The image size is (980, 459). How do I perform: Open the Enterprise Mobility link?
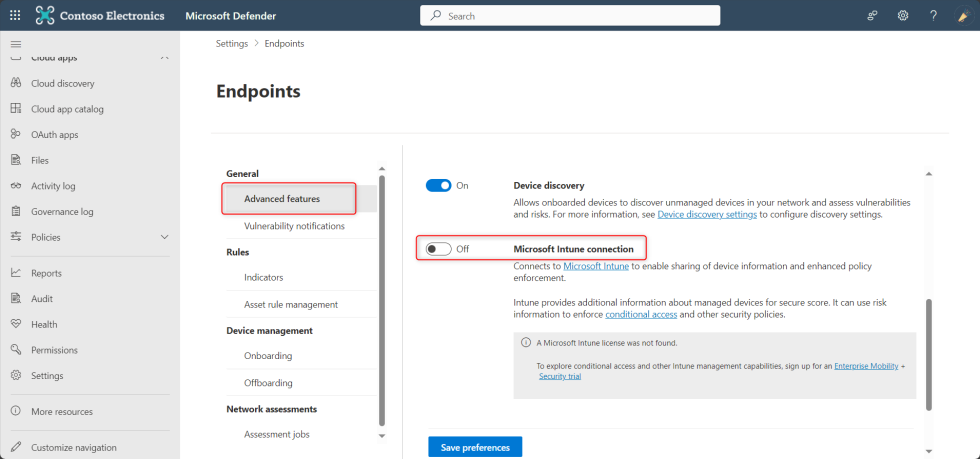click(x=866, y=366)
